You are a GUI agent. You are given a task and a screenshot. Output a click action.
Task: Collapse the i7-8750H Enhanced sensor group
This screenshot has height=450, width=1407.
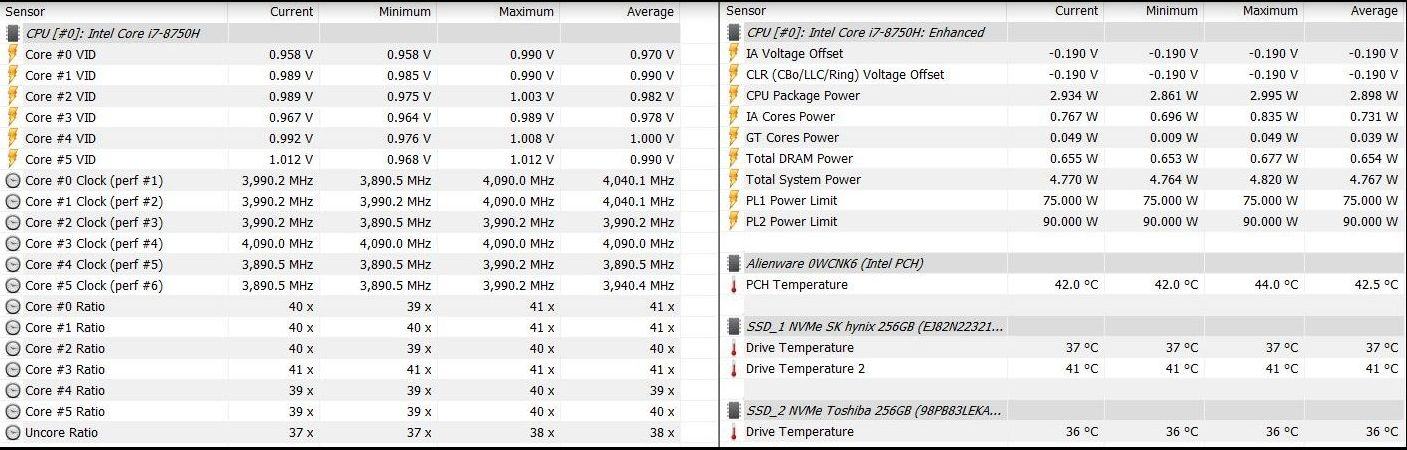tap(865, 33)
